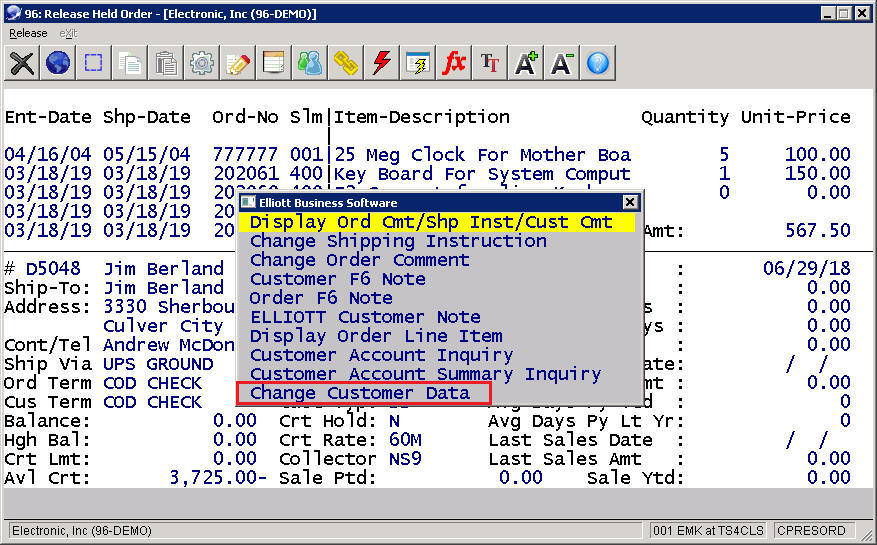This screenshot has width=877, height=545.
Task: Click the Item-Description column header
Action: 422,117
